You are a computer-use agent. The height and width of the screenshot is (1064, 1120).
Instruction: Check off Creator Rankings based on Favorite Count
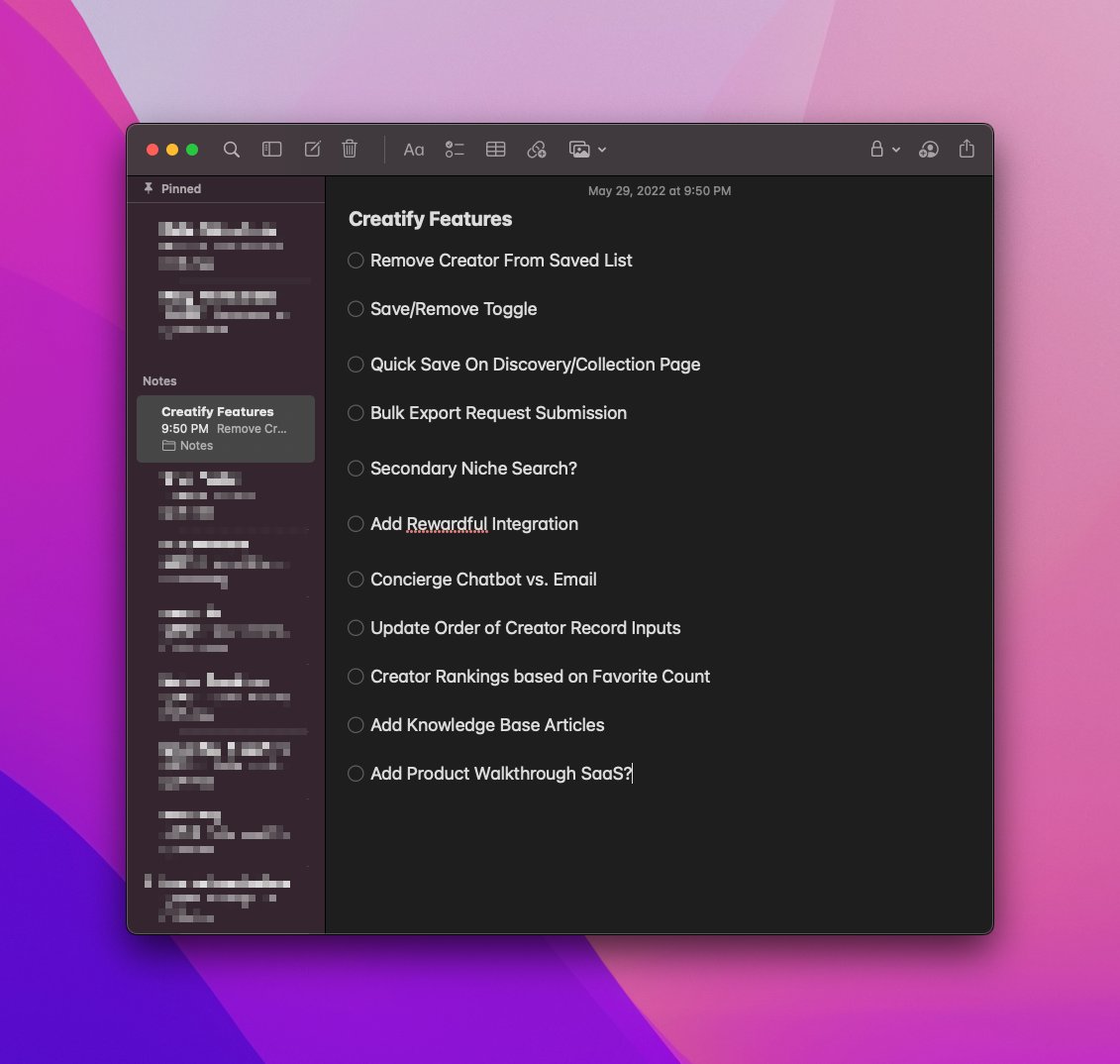point(356,677)
